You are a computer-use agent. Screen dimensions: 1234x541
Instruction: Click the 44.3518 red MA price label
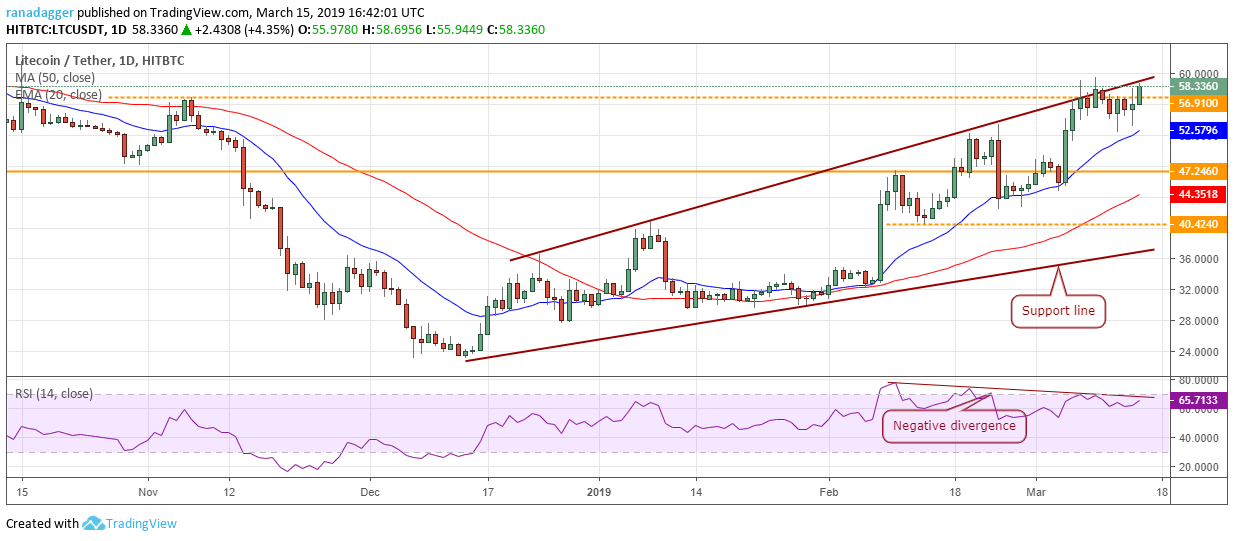coord(1199,194)
